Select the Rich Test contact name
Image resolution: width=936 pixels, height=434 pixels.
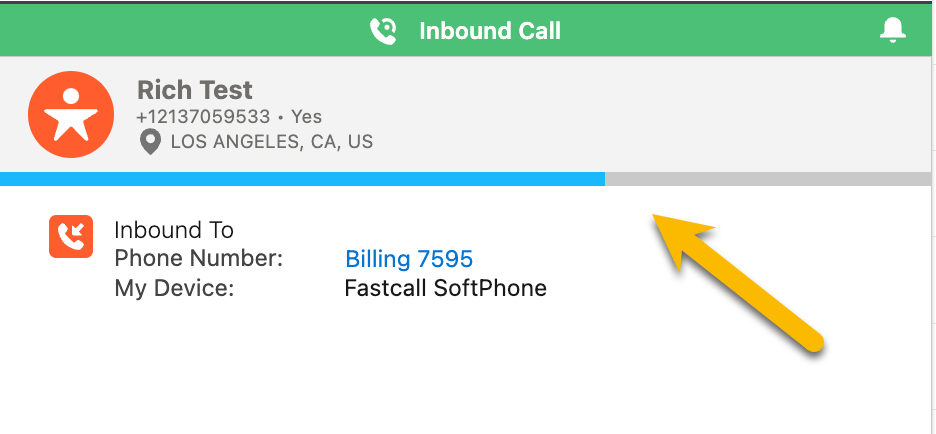(195, 90)
